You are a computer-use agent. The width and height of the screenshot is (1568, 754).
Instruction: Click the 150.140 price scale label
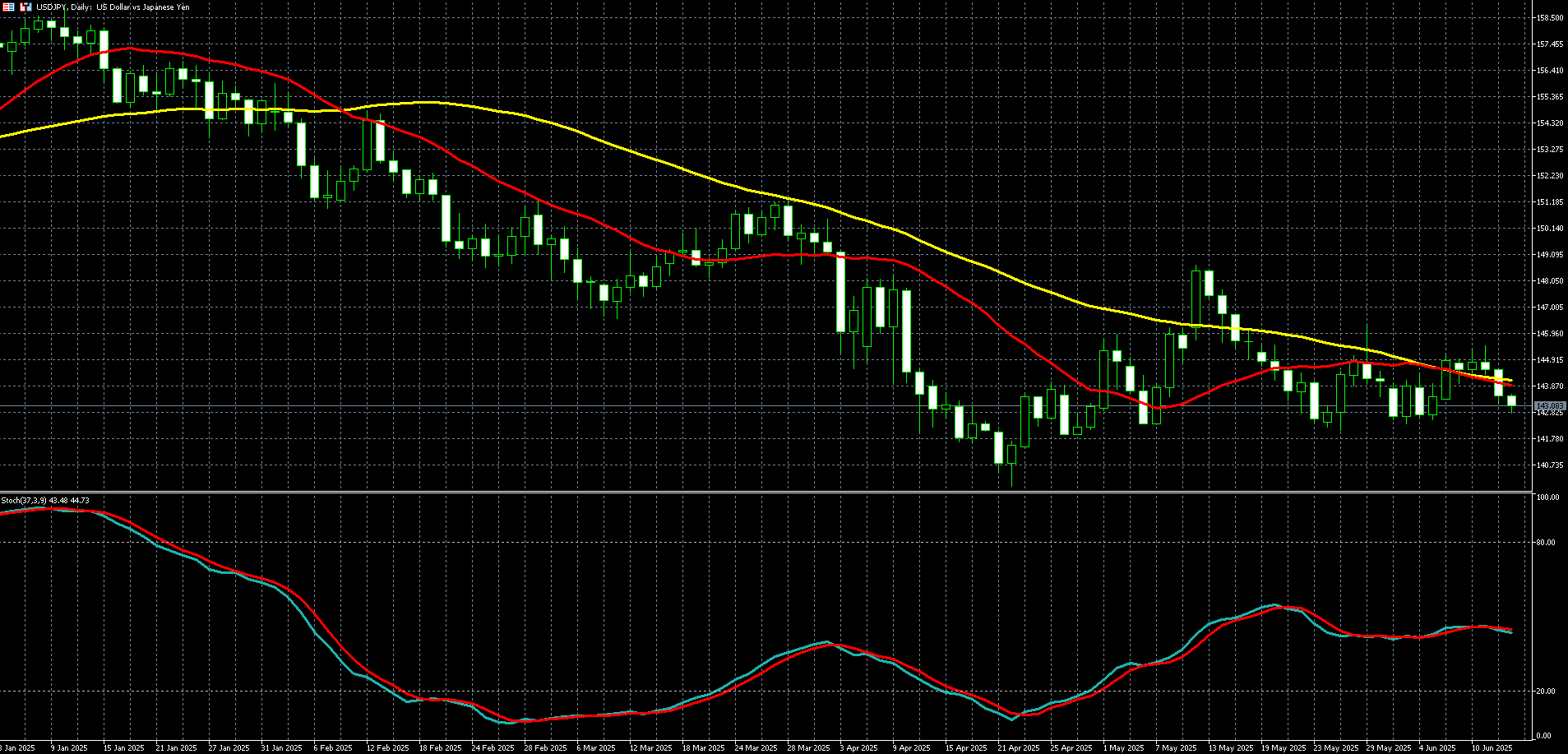click(1550, 228)
